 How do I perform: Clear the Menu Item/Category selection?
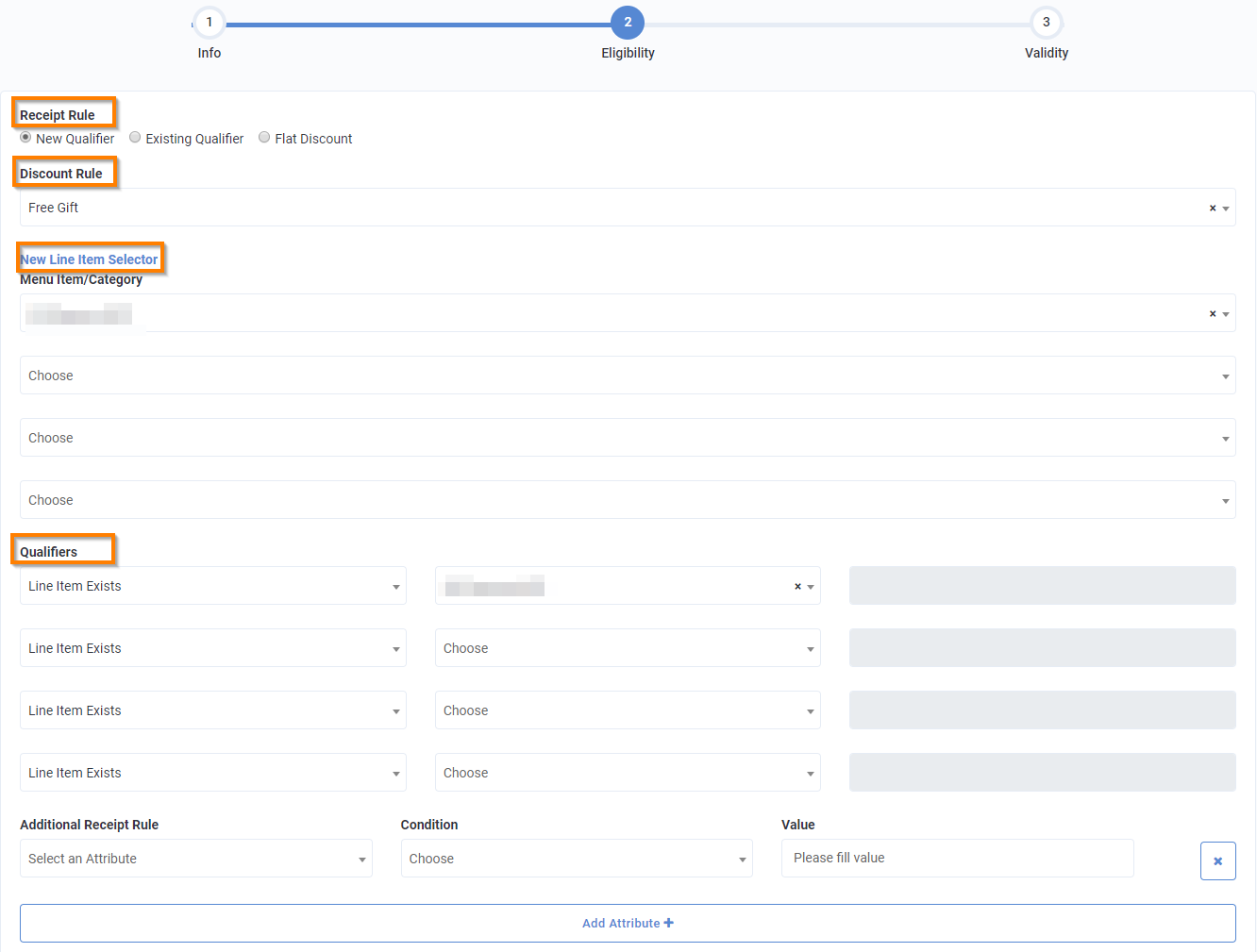(1213, 314)
